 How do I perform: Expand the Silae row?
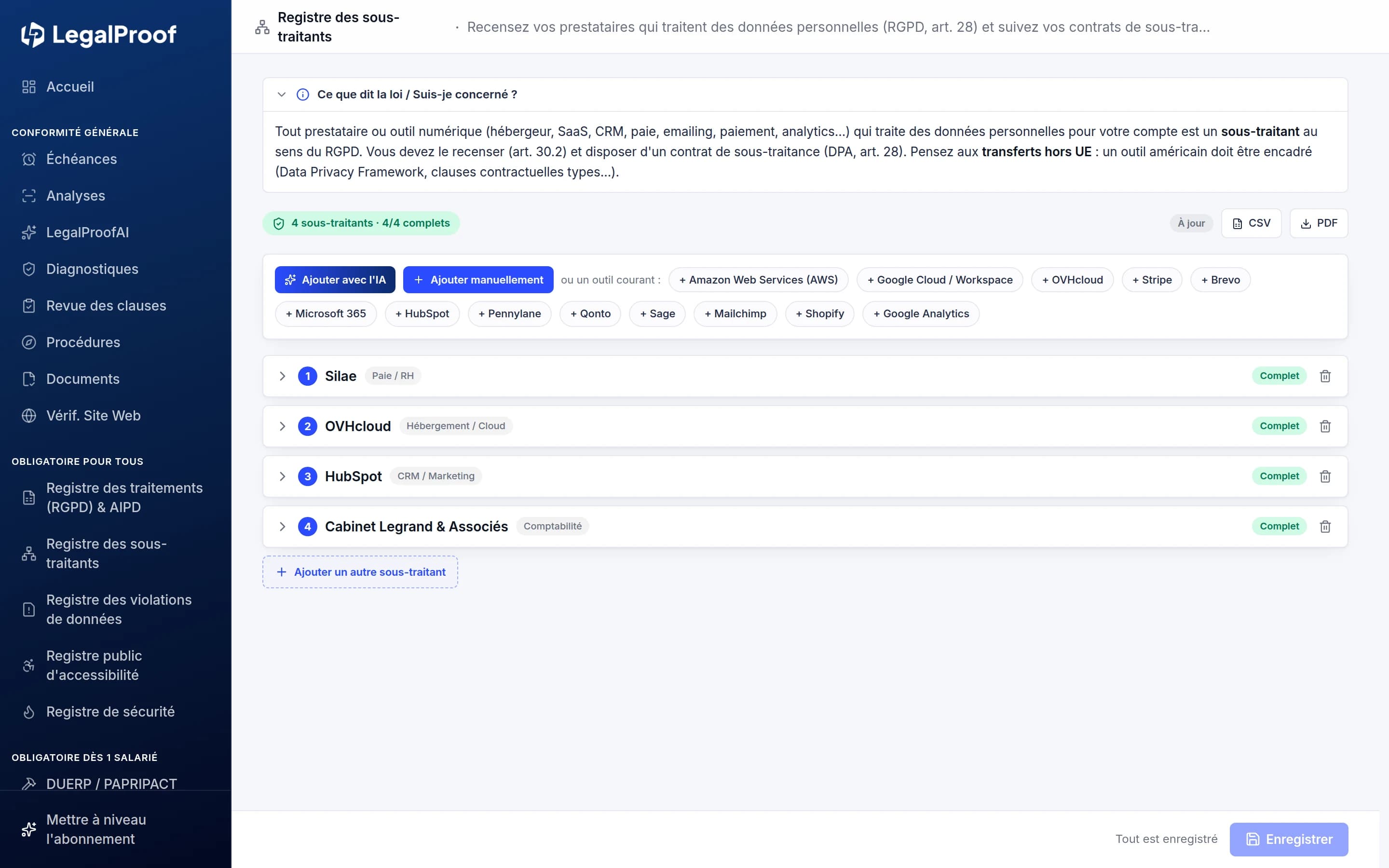click(x=283, y=376)
